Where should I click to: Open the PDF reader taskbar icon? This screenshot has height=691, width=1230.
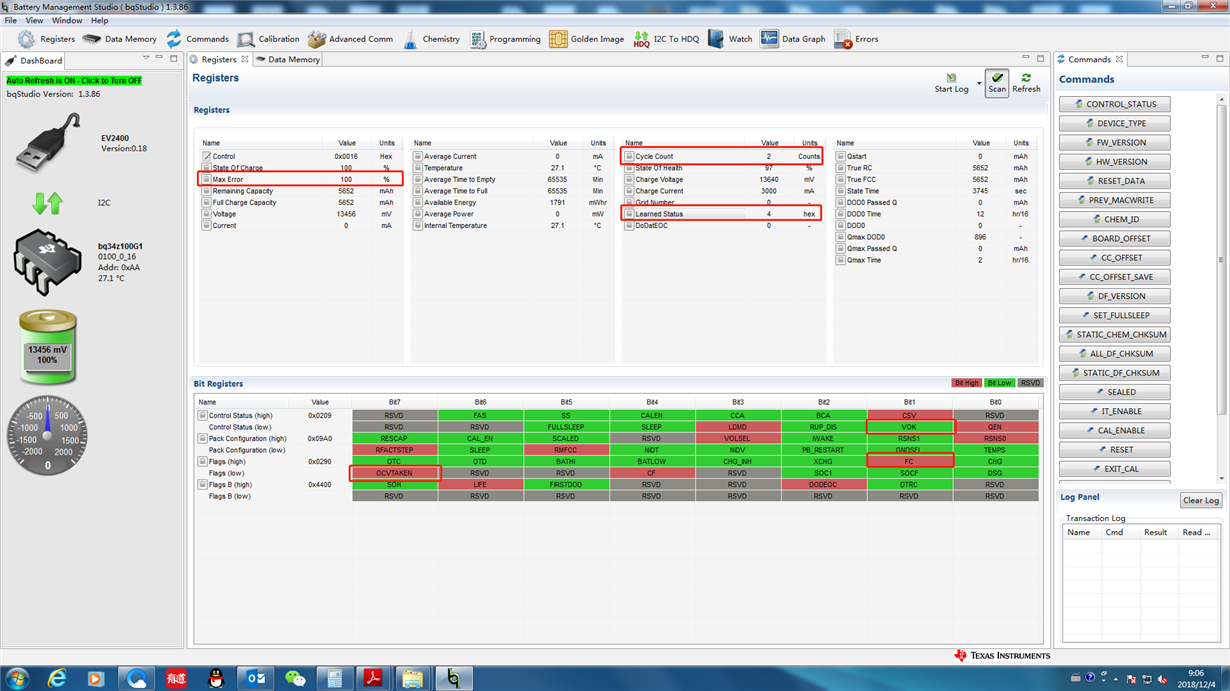[x=374, y=678]
